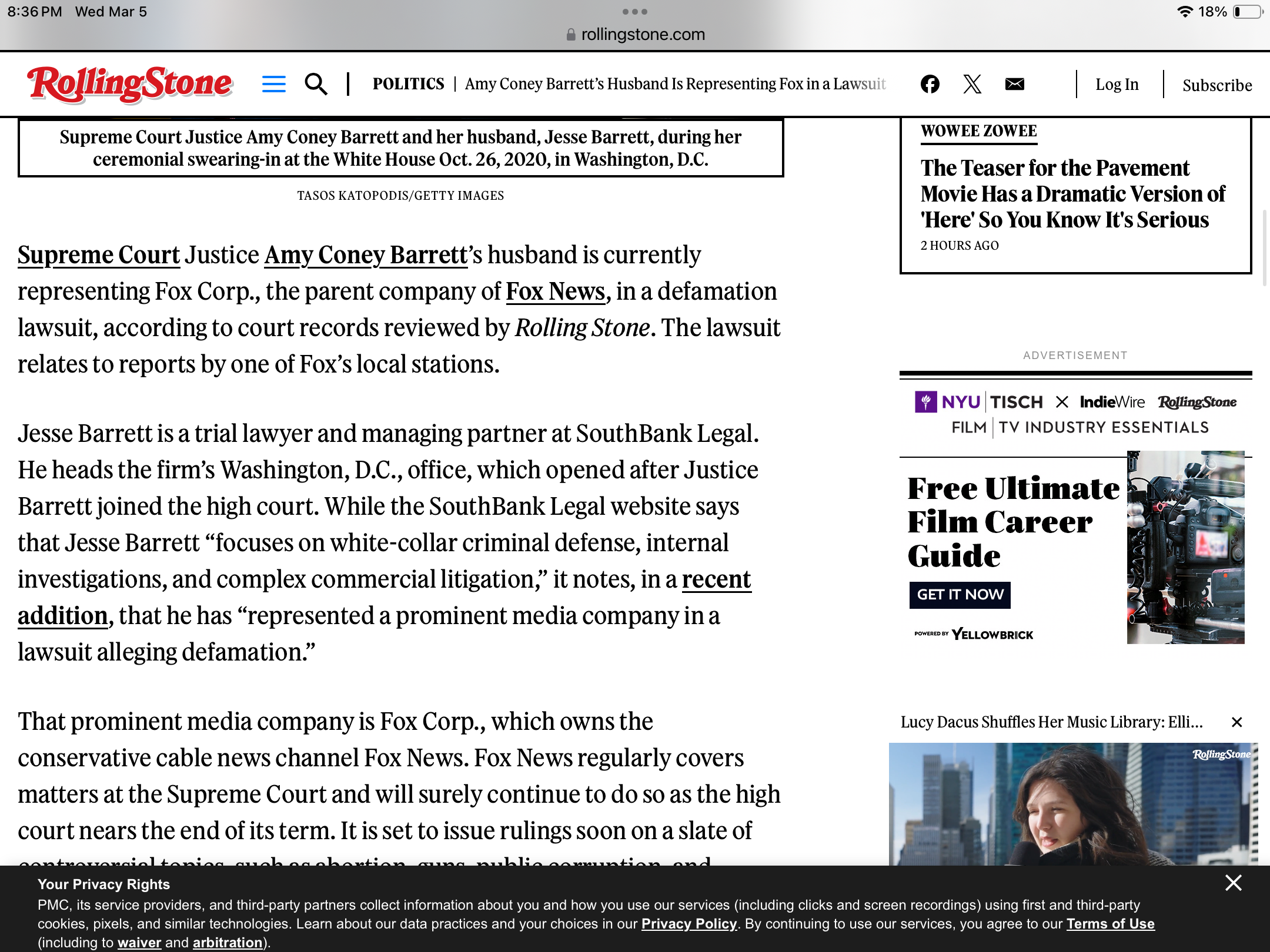Screen dimensions: 1270x952
Task: Play the Lucy Dacus video thumbnail
Action: coord(1073,804)
